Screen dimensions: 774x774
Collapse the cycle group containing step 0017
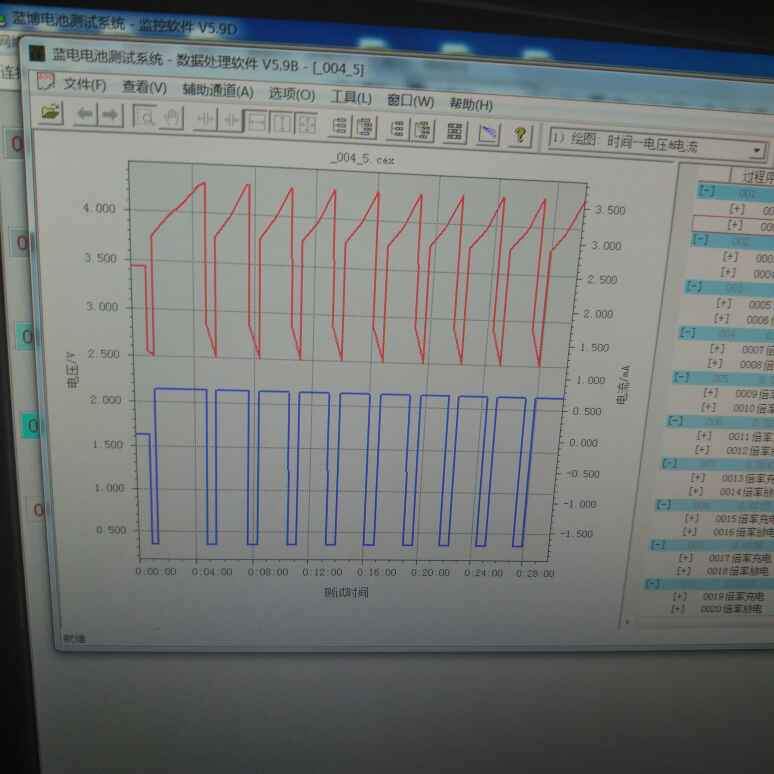coord(658,544)
